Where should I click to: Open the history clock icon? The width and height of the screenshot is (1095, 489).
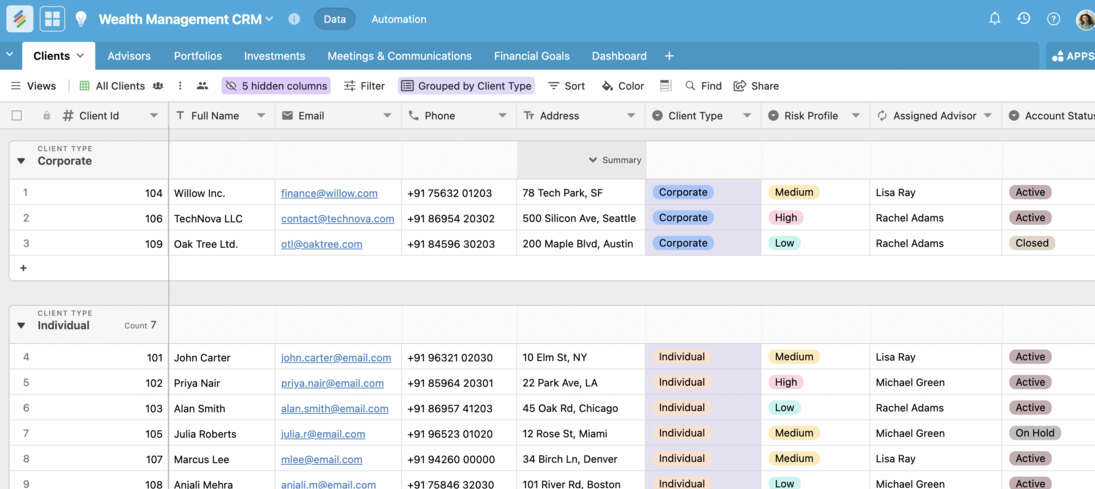[1023, 19]
